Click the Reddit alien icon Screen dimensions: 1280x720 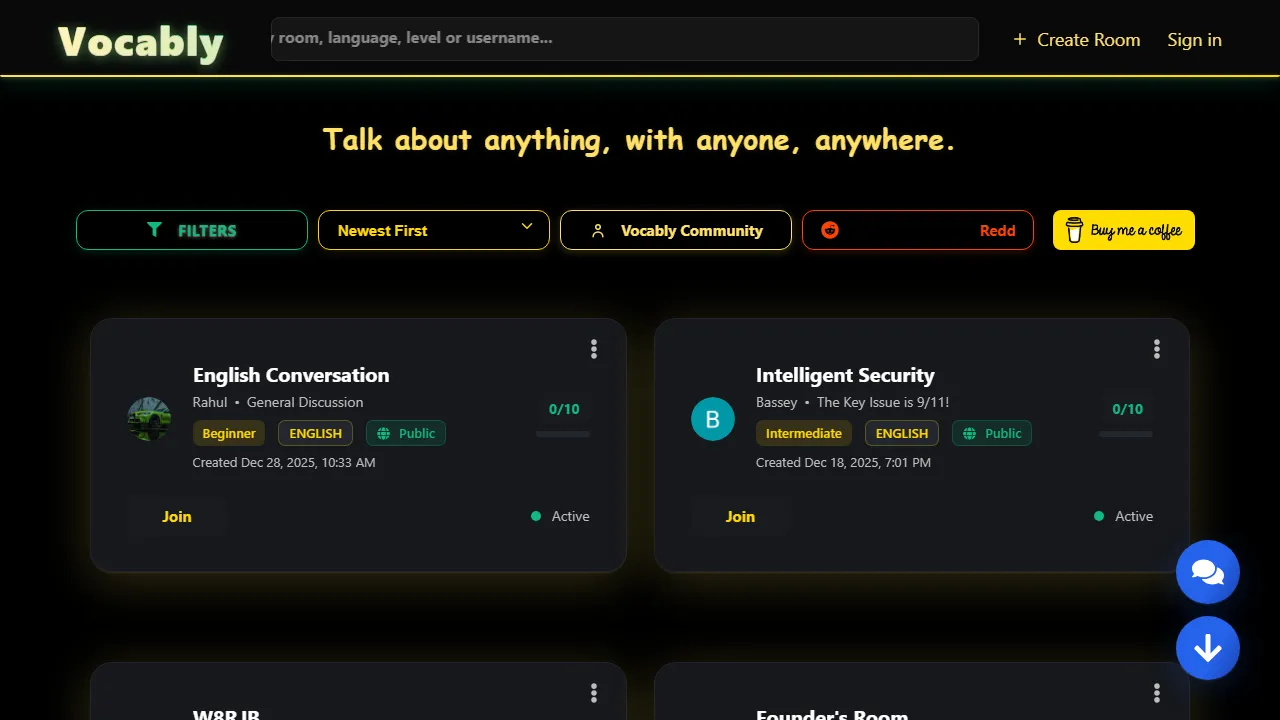(x=828, y=230)
